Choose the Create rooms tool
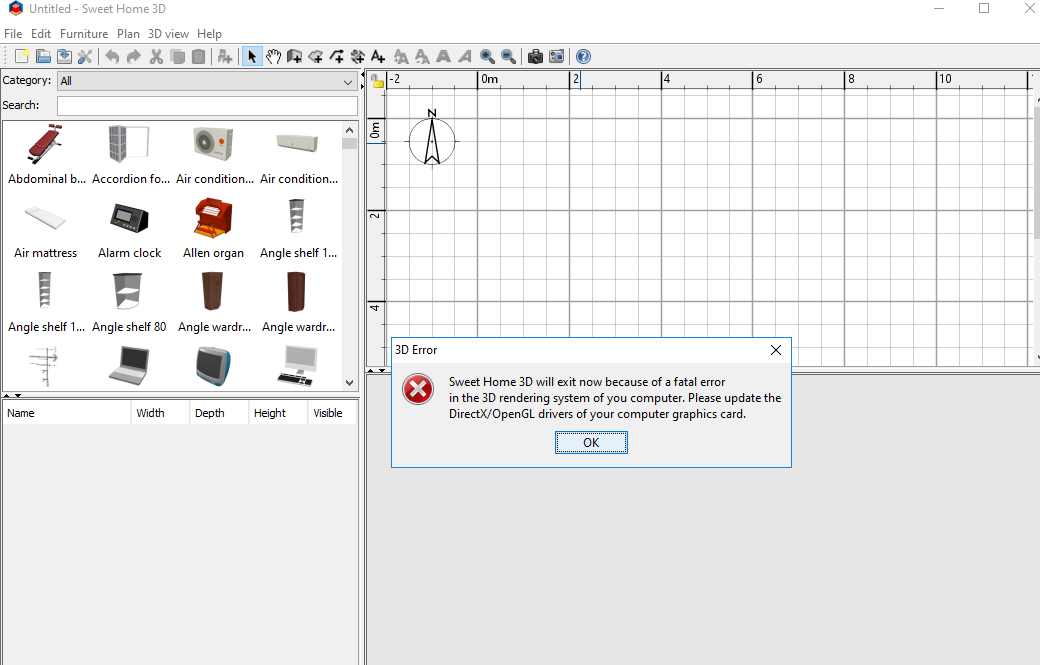 315,57
